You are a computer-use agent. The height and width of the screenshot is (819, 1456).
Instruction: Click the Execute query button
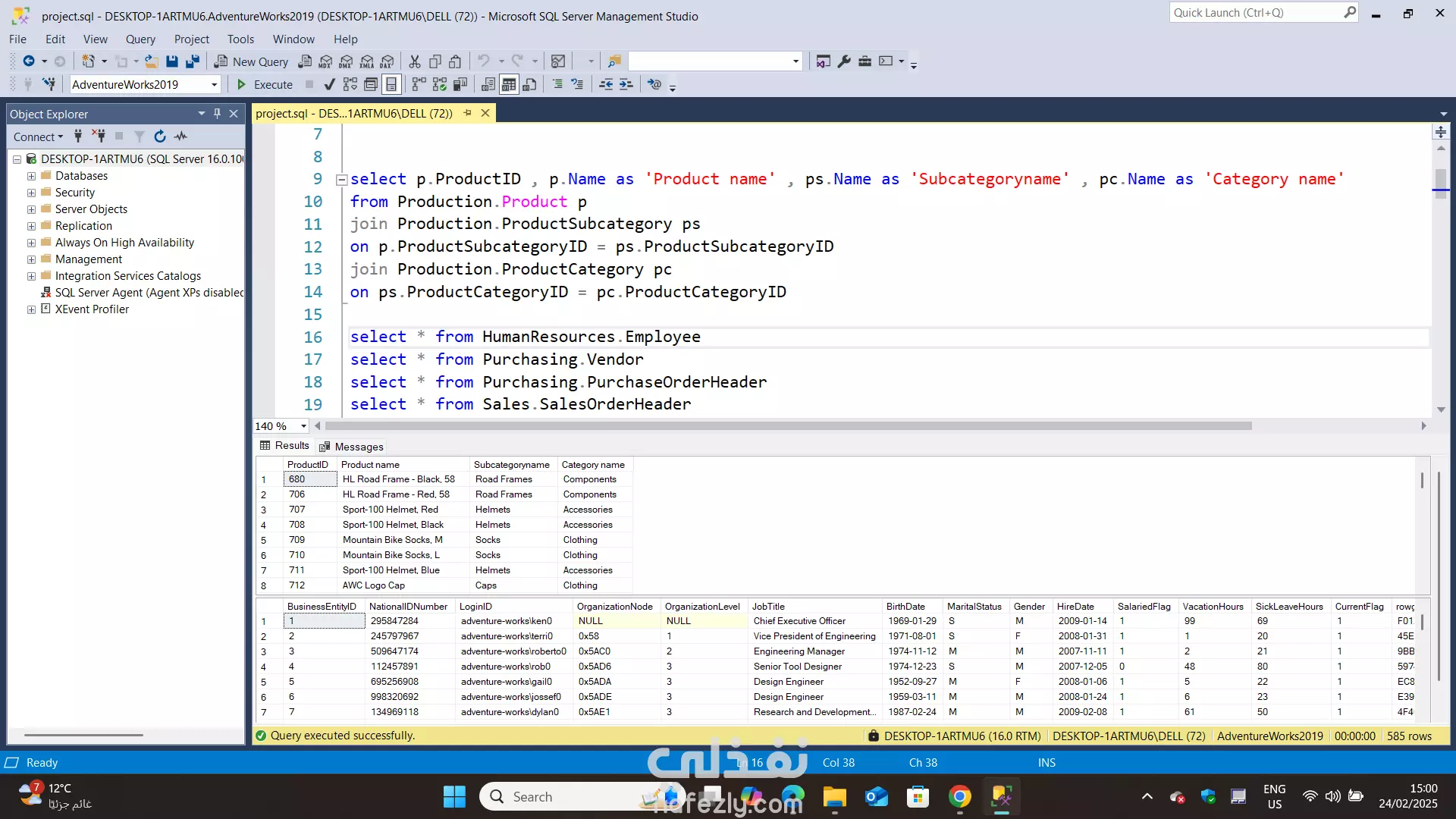pyautogui.click(x=265, y=84)
